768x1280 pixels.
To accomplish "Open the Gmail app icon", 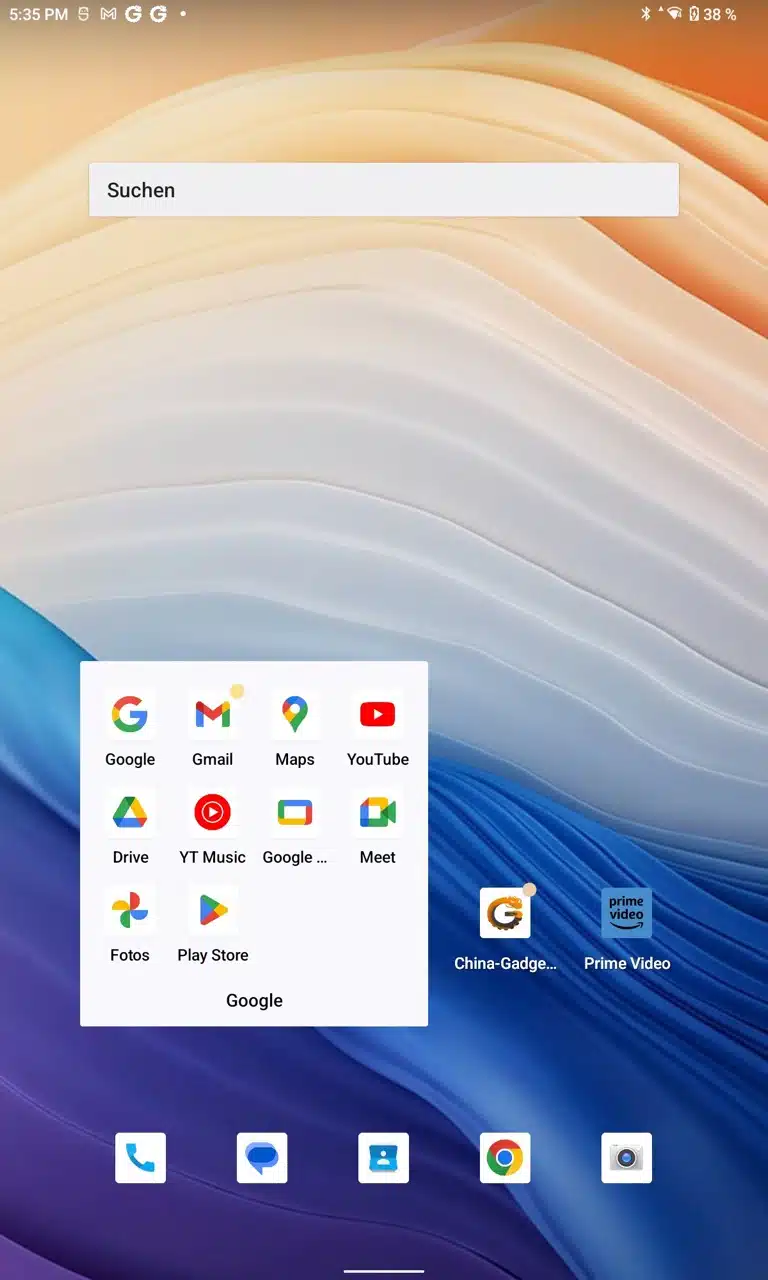I will [x=212, y=714].
